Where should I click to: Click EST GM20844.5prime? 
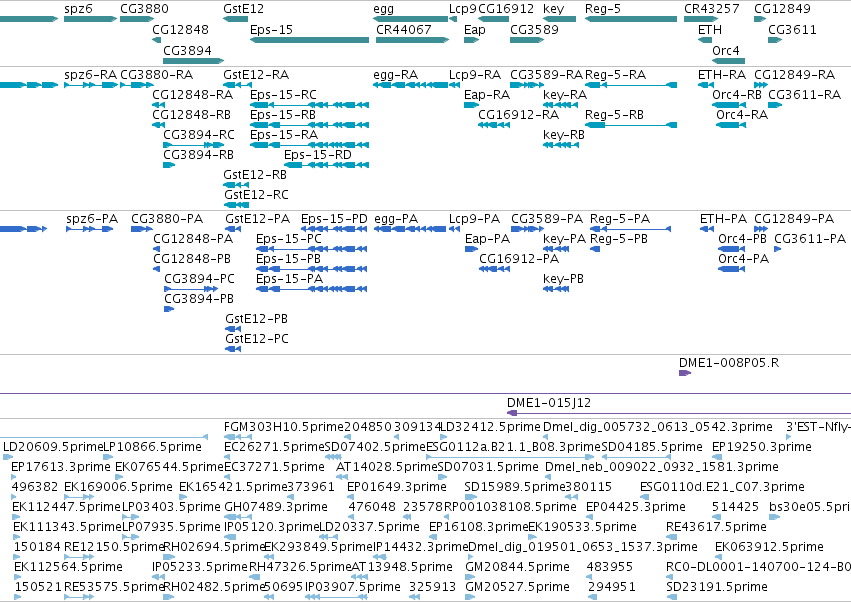click(x=518, y=567)
